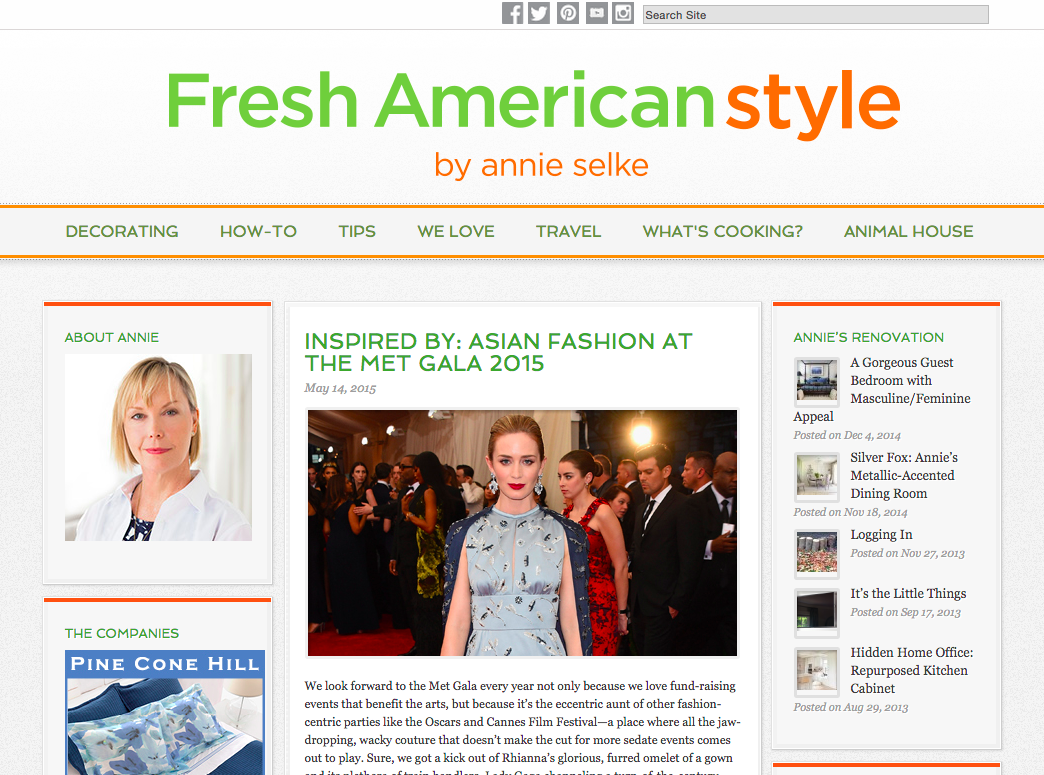Open Silver Fox Dining Room post link
1044x775 pixels.
904,475
